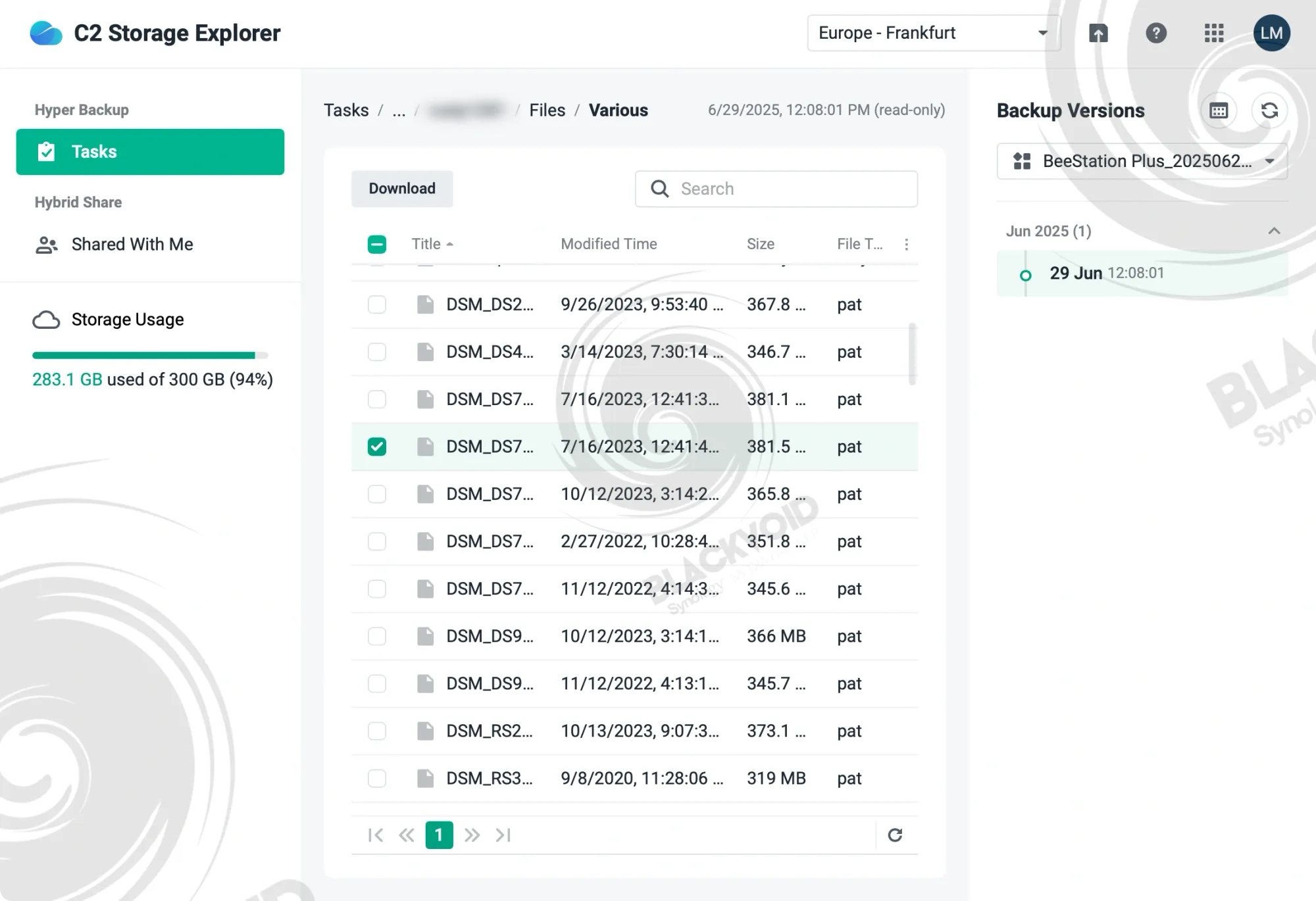Click the Various breadcrumb folder
The width and height of the screenshot is (1316, 901).
619,110
